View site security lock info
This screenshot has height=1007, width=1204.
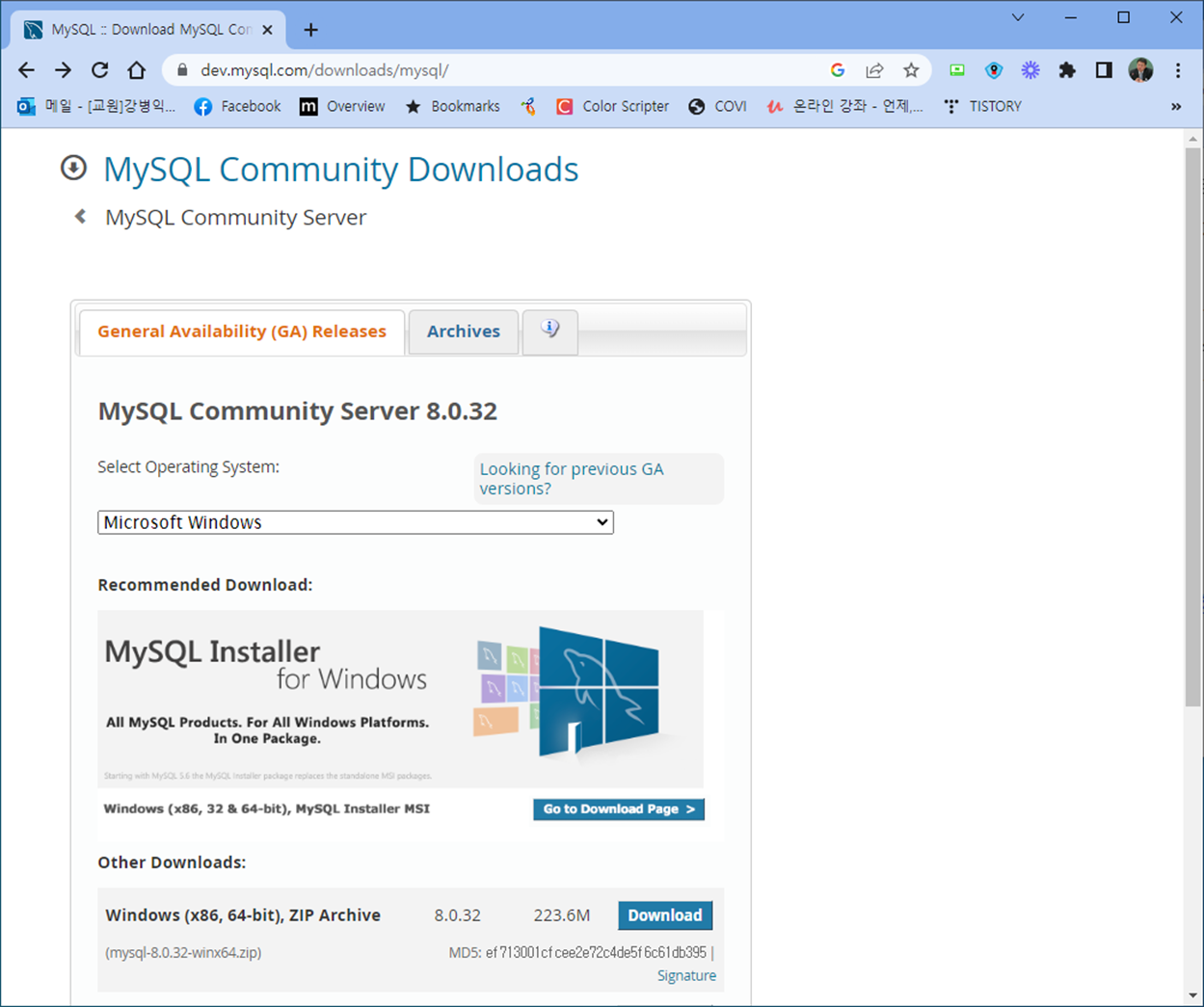coord(182,70)
